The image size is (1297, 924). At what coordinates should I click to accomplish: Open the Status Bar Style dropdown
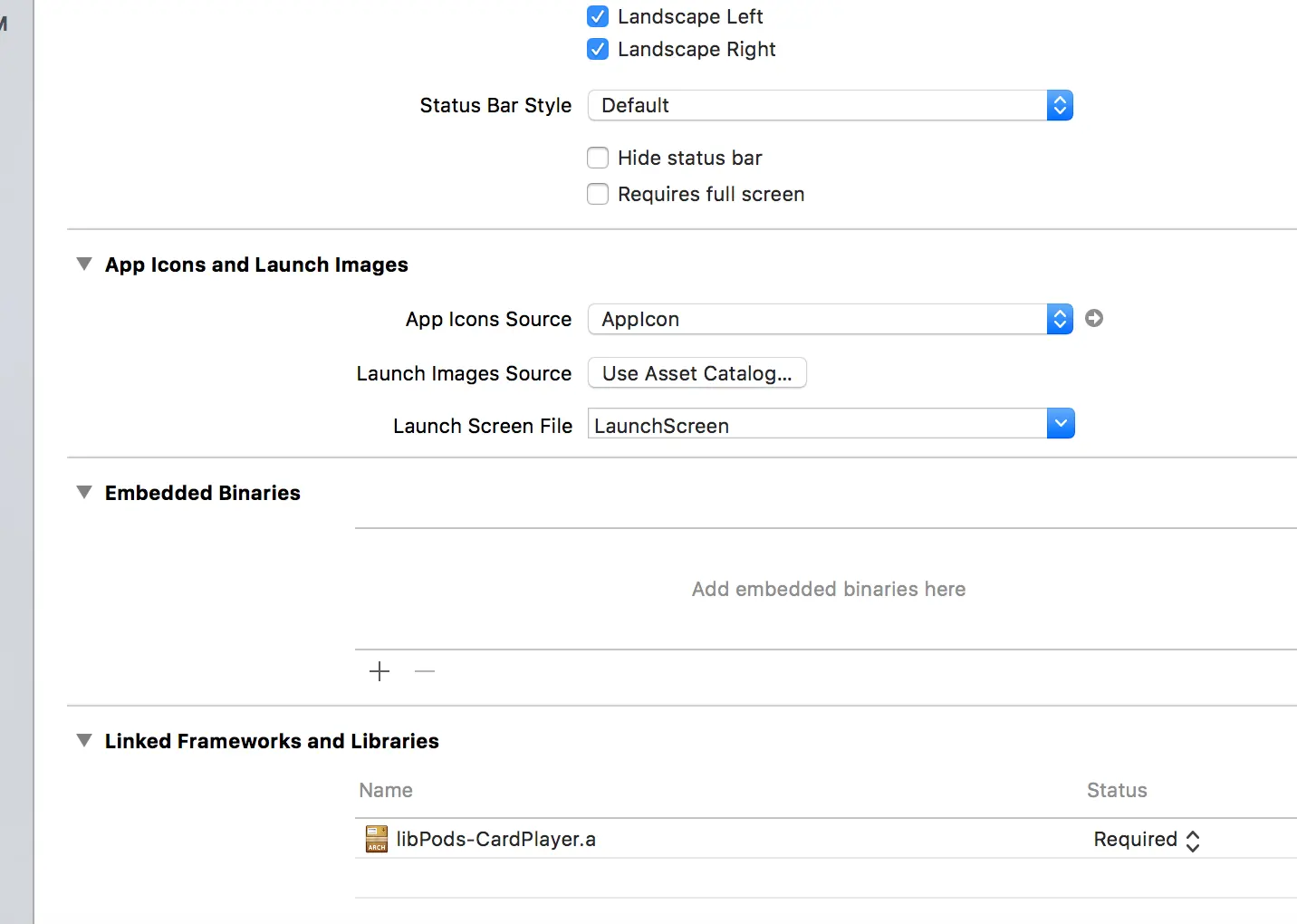pos(1060,105)
